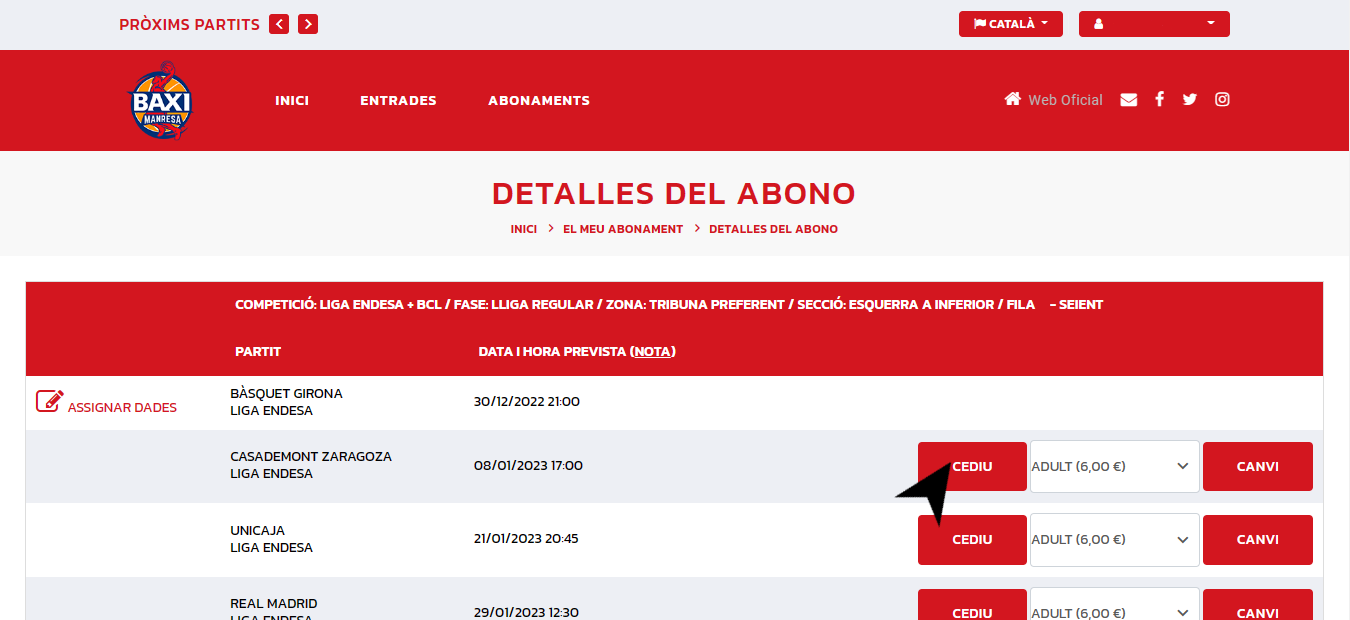1350x620 pixels.
Task: Click Cediu for Real Madrid match
Action: [x=972, y=605]
